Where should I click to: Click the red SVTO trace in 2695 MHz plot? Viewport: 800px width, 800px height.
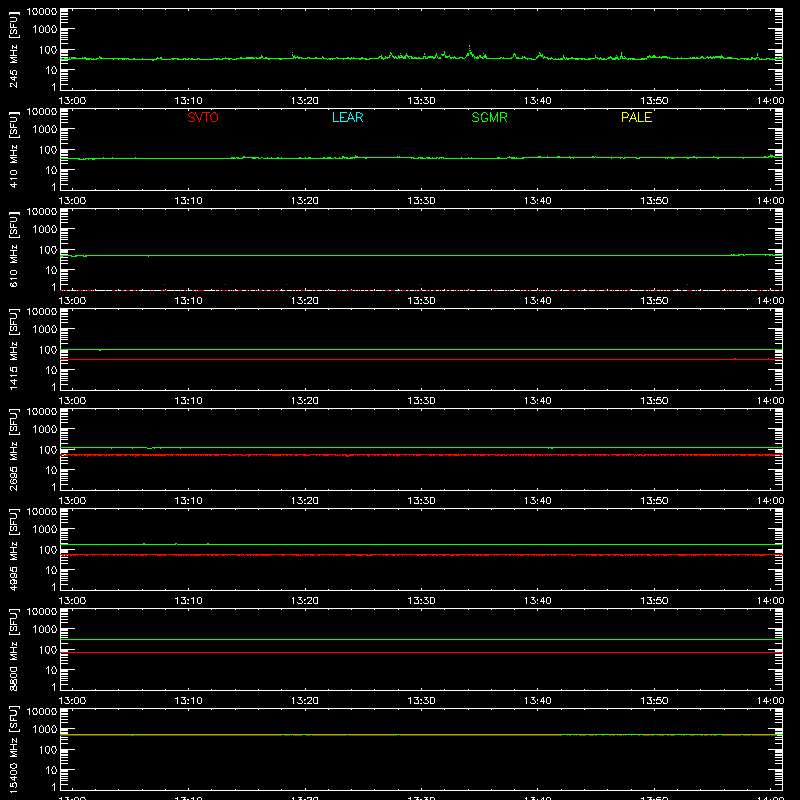click(x=421, y=455)
